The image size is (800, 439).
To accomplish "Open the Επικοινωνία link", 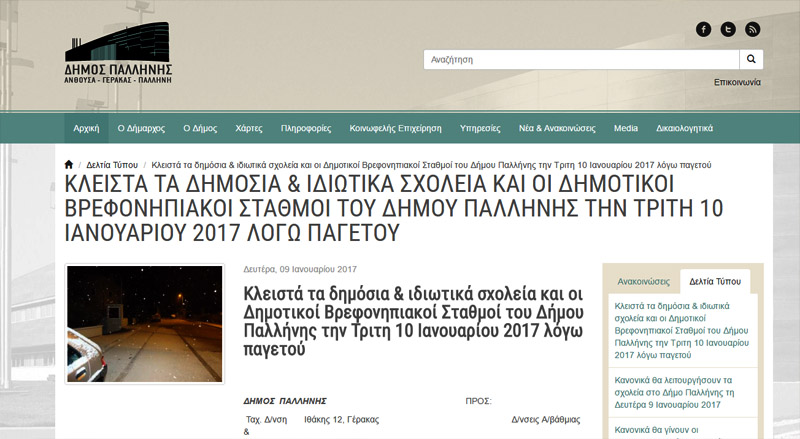I will click(x=738, y=82).
